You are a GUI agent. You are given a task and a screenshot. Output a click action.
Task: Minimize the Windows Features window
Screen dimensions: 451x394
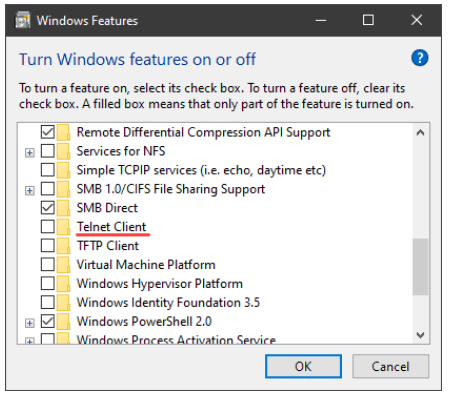[321, 20]
